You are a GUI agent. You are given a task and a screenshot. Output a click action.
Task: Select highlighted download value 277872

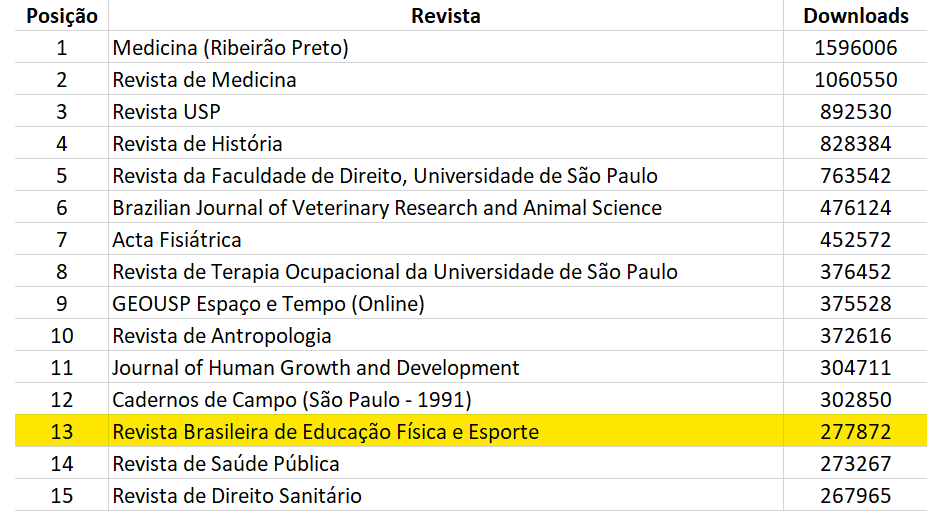coord(855,431)
